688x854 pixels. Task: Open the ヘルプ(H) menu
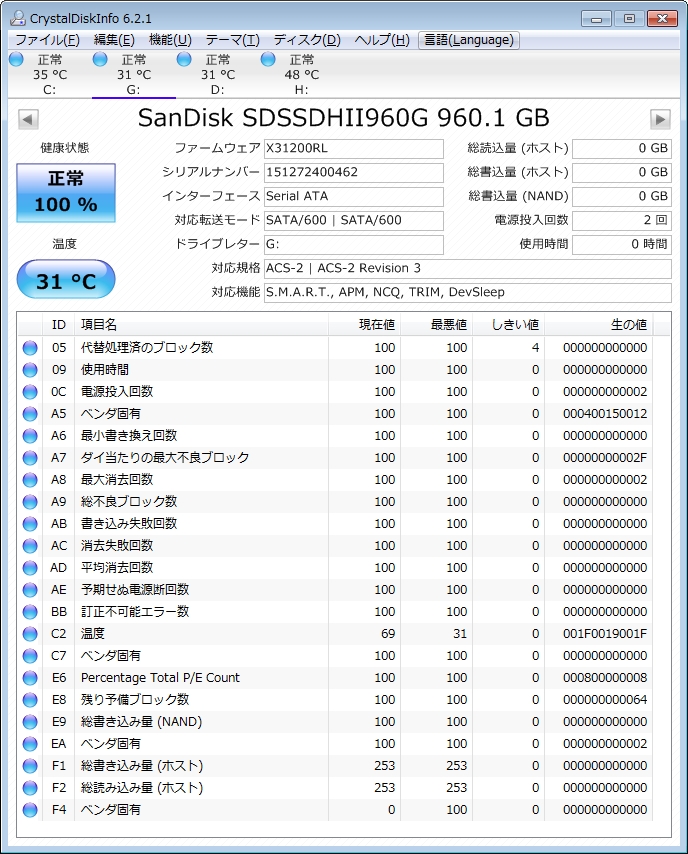[382, 40]
